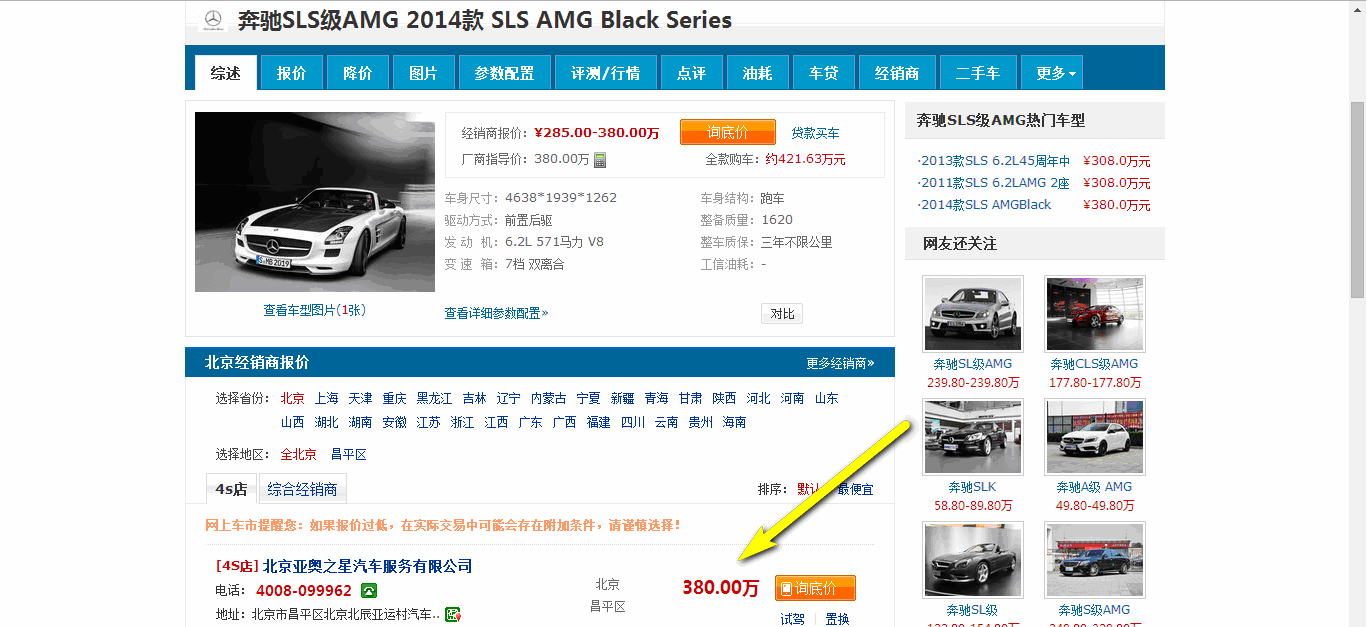The width and height of the screenshot is (1367, 627).
Task: Select province 山东
Action: point(826,398)
